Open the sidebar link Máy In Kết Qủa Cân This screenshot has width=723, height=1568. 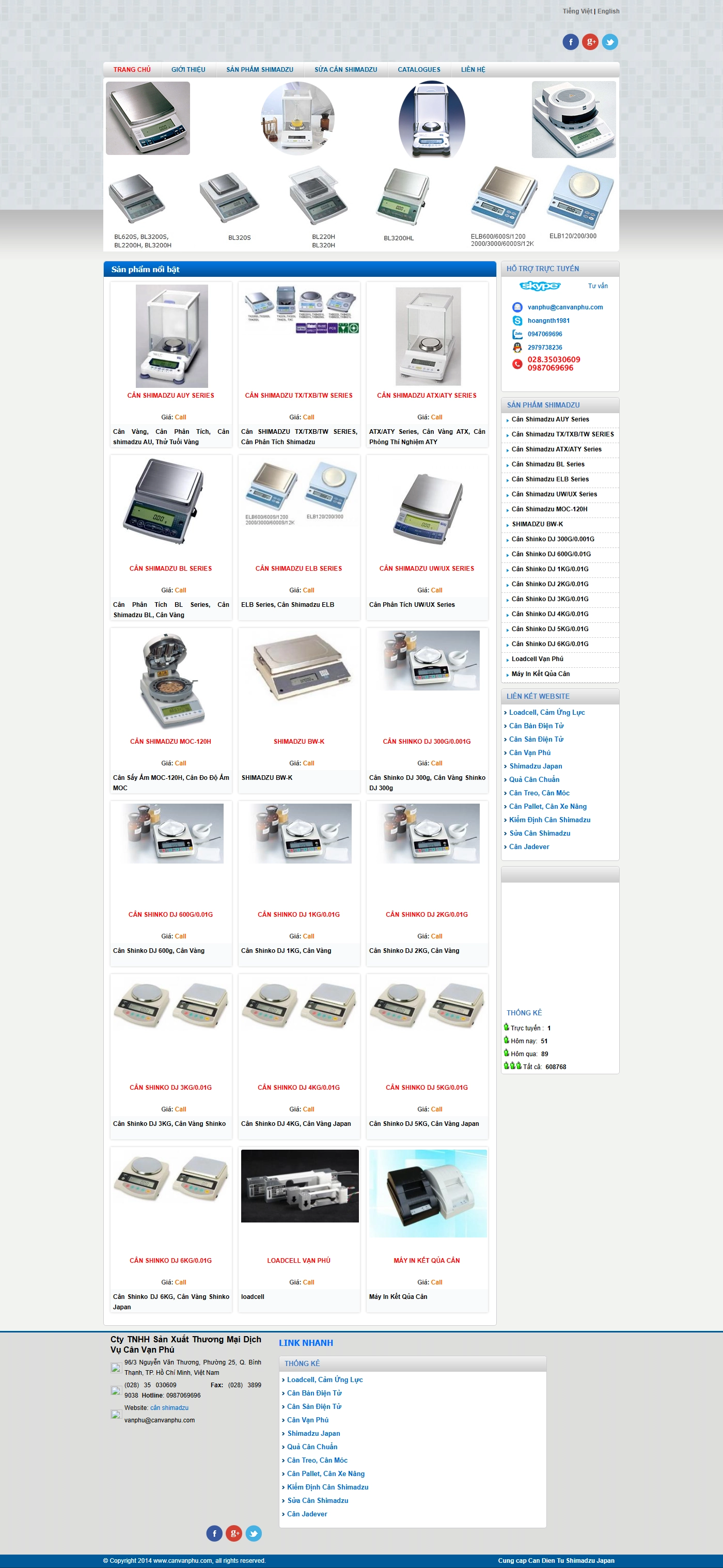[541, 674]
